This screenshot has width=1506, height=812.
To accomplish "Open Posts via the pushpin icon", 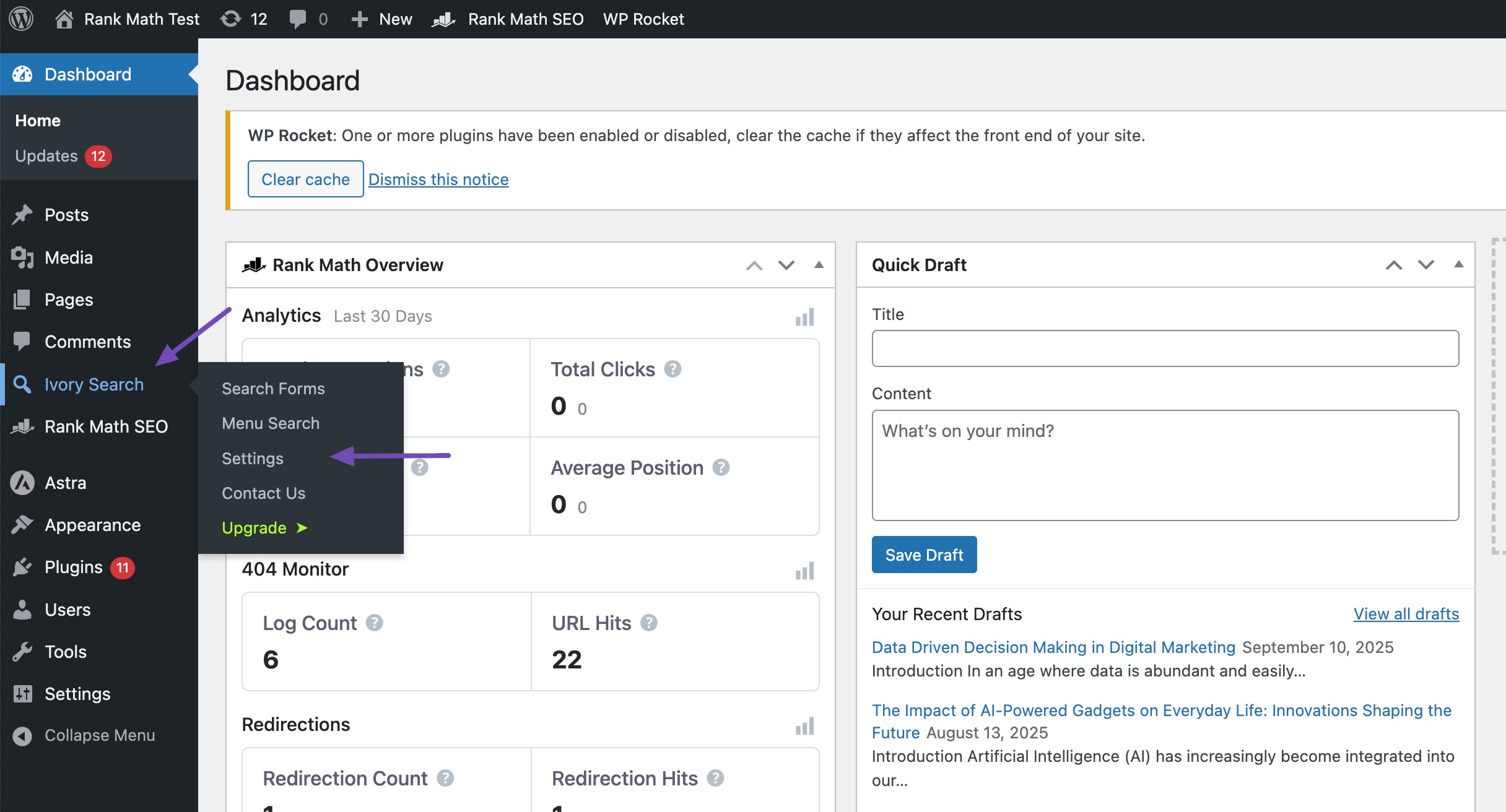I will (22, 215).
